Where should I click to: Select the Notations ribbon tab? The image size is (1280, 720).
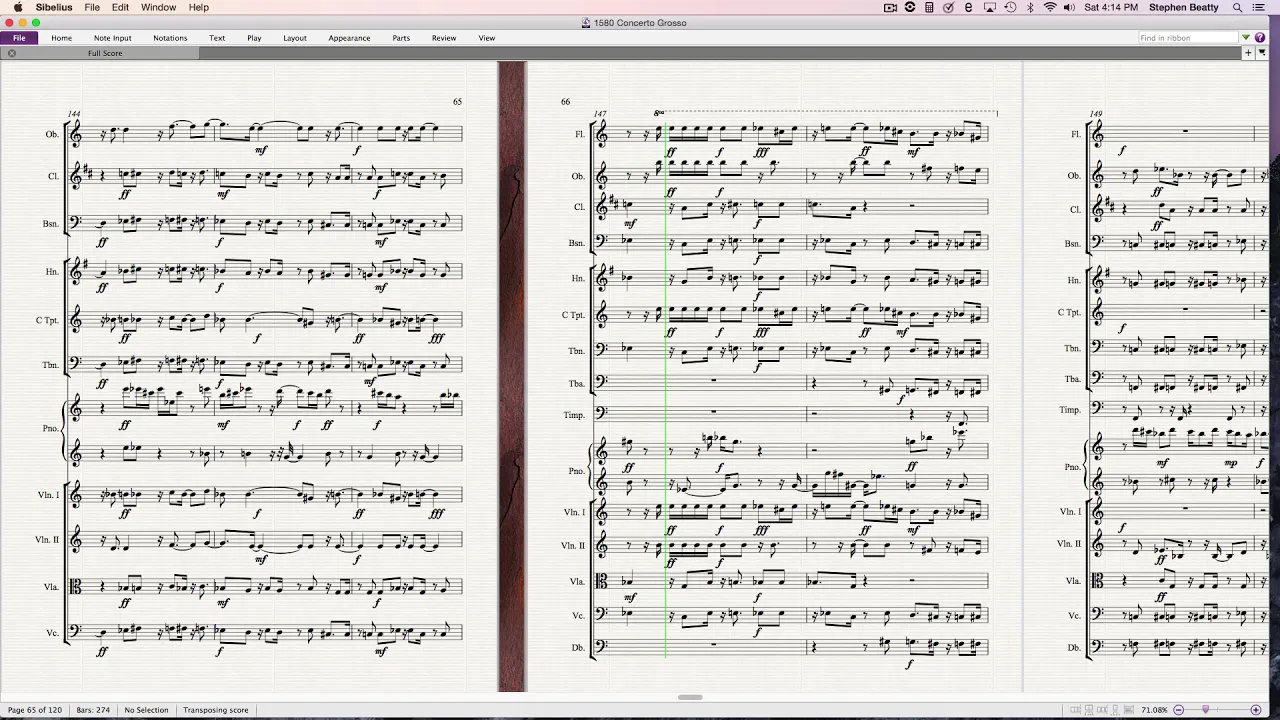[x=170, y=38]
